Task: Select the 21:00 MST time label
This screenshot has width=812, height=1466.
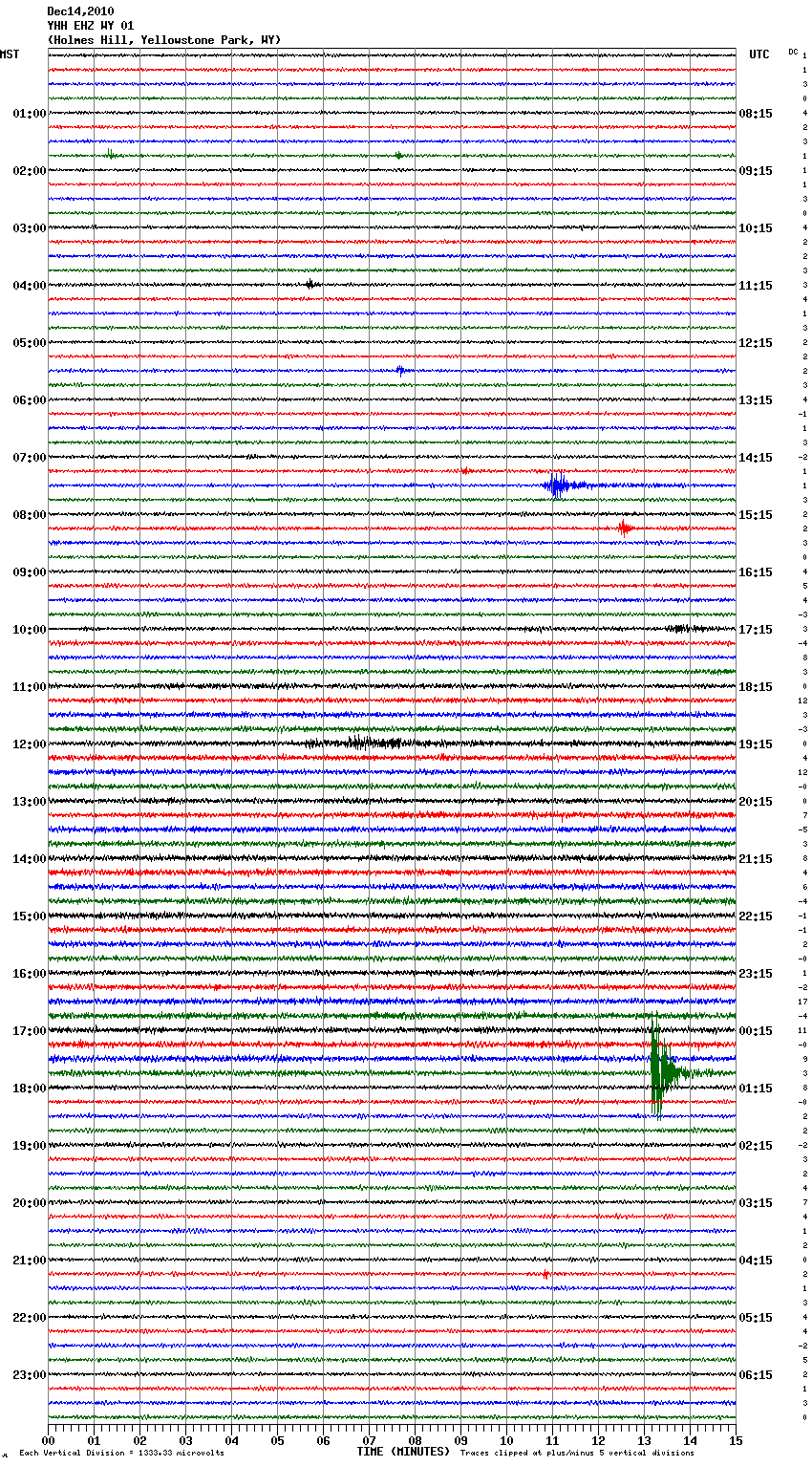Action: (x=30, y=1261)
